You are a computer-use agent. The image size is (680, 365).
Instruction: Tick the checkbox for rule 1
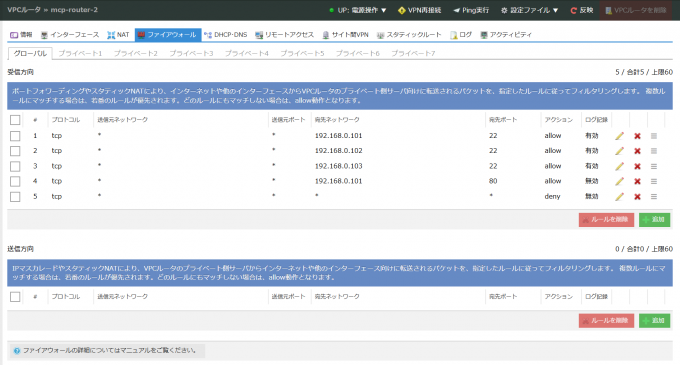[15, 136]
